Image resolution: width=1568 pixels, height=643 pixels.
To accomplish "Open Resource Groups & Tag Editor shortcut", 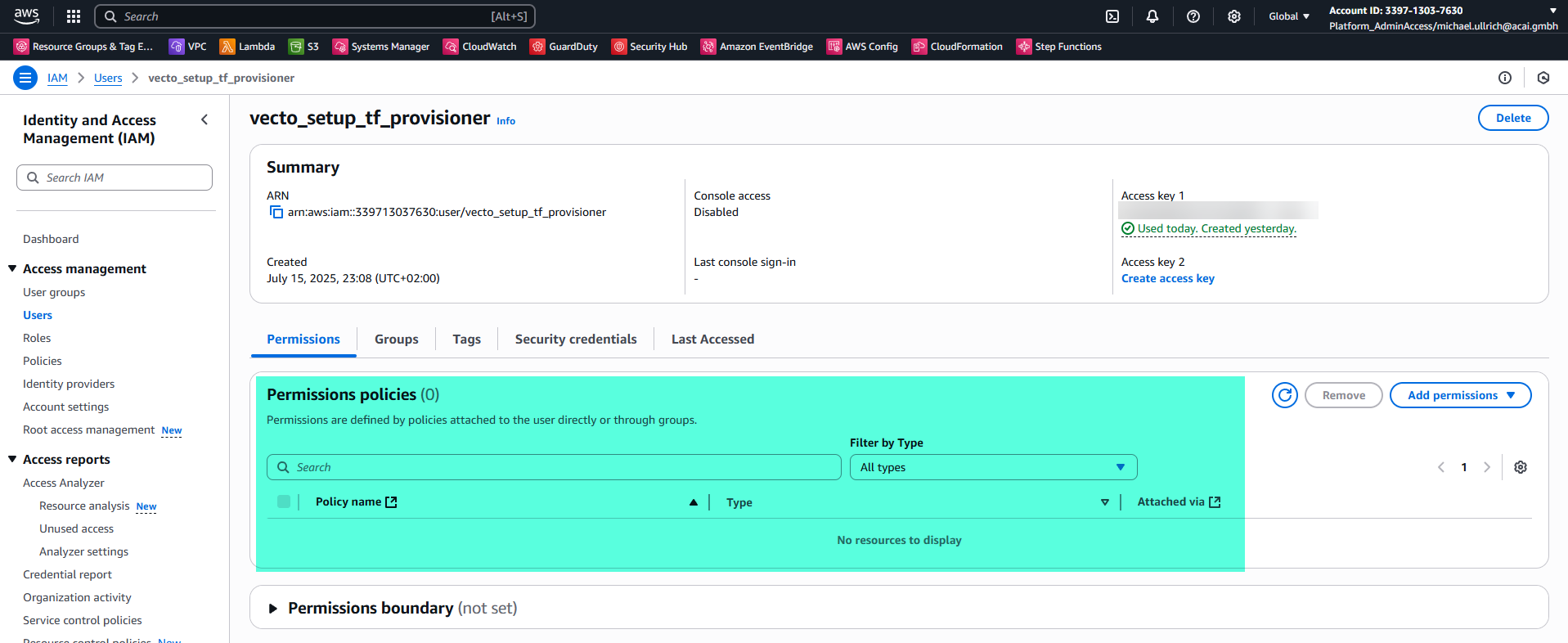I will point(83,47).
